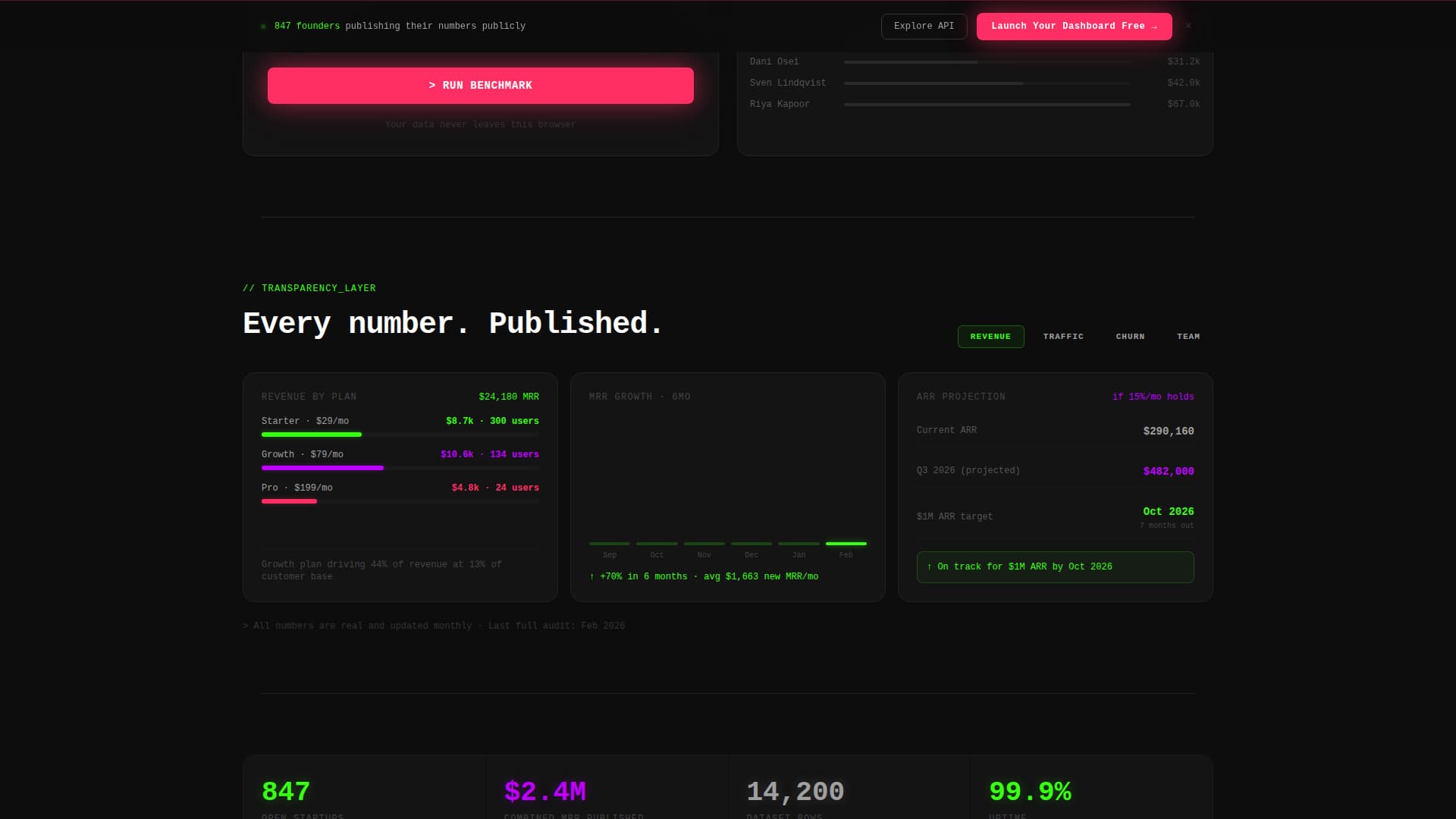The width and height of the screenshot is (1456, 819).
Task: Click '847 founders' text in banner
Action: [x=306, y=26]
